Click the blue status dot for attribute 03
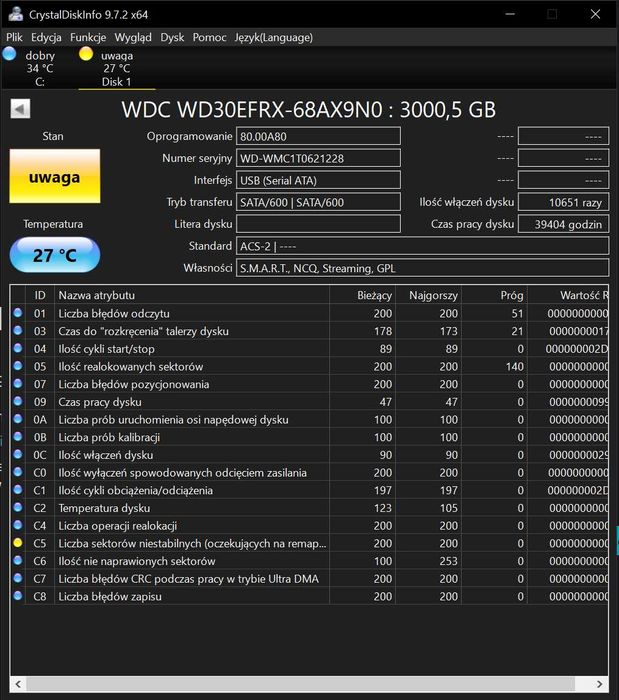Screen dimensions: 619x700 click(18, 330)
